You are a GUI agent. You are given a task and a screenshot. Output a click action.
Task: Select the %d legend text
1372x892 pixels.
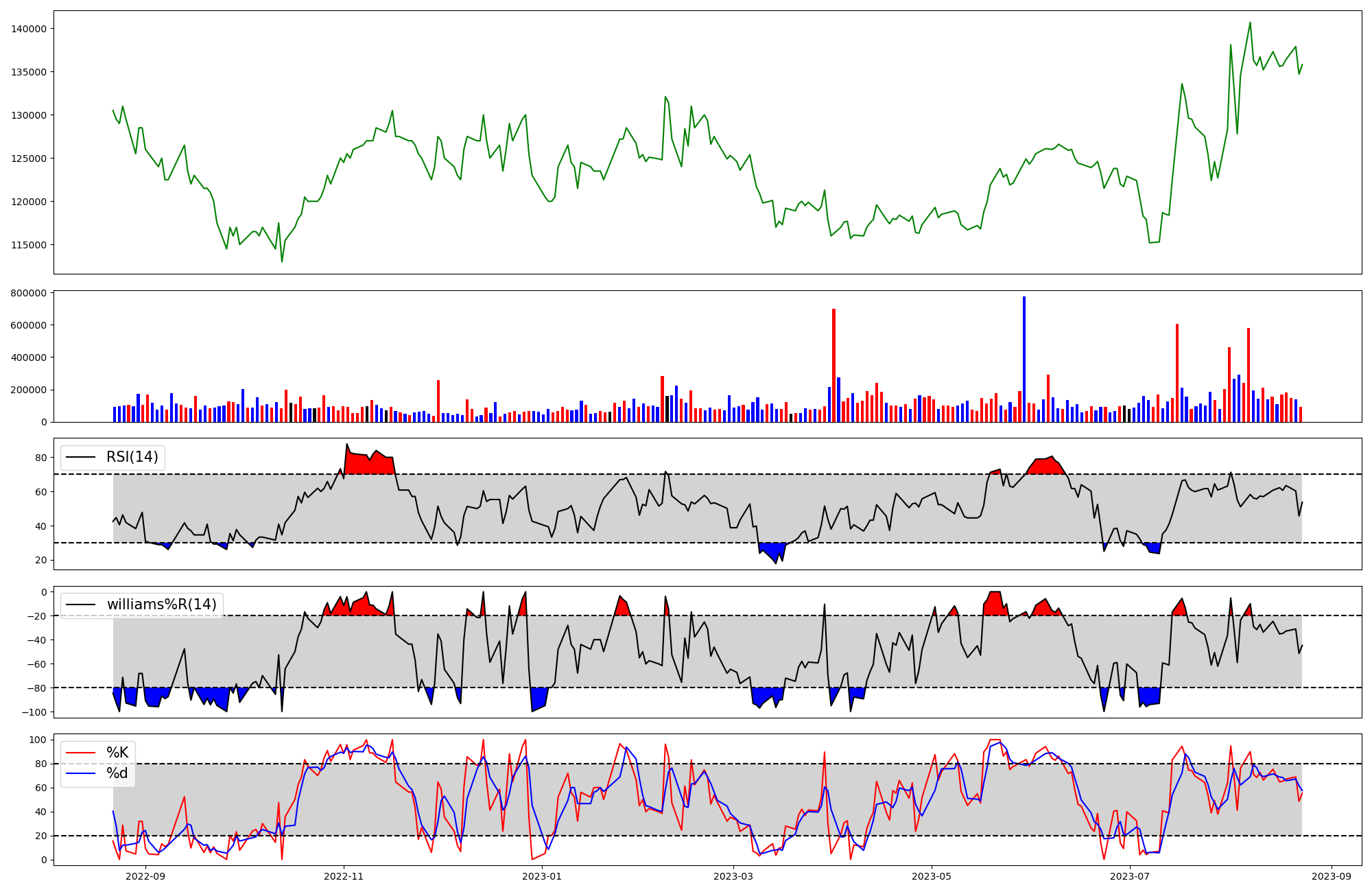coord(117,773)
